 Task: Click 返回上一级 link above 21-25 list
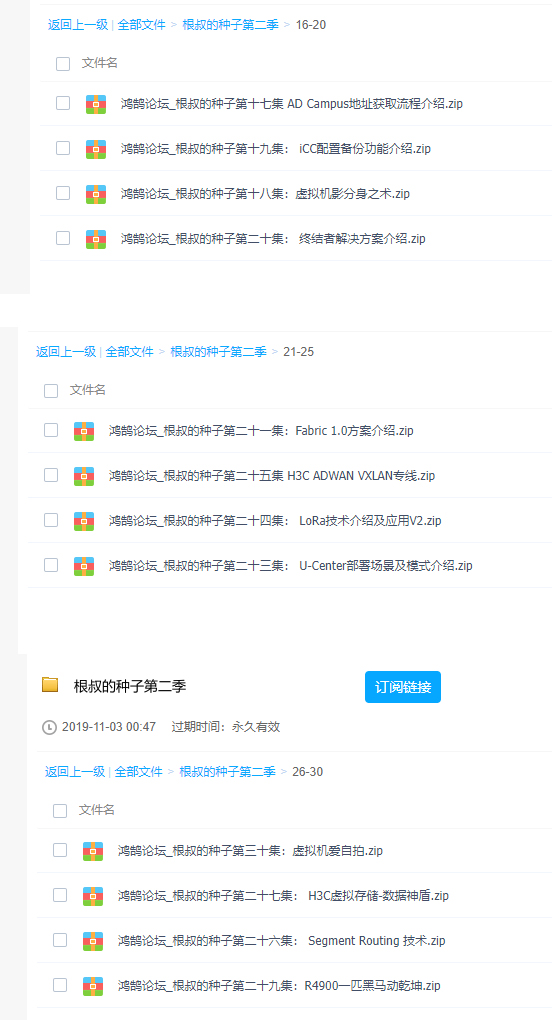[66, 352]
